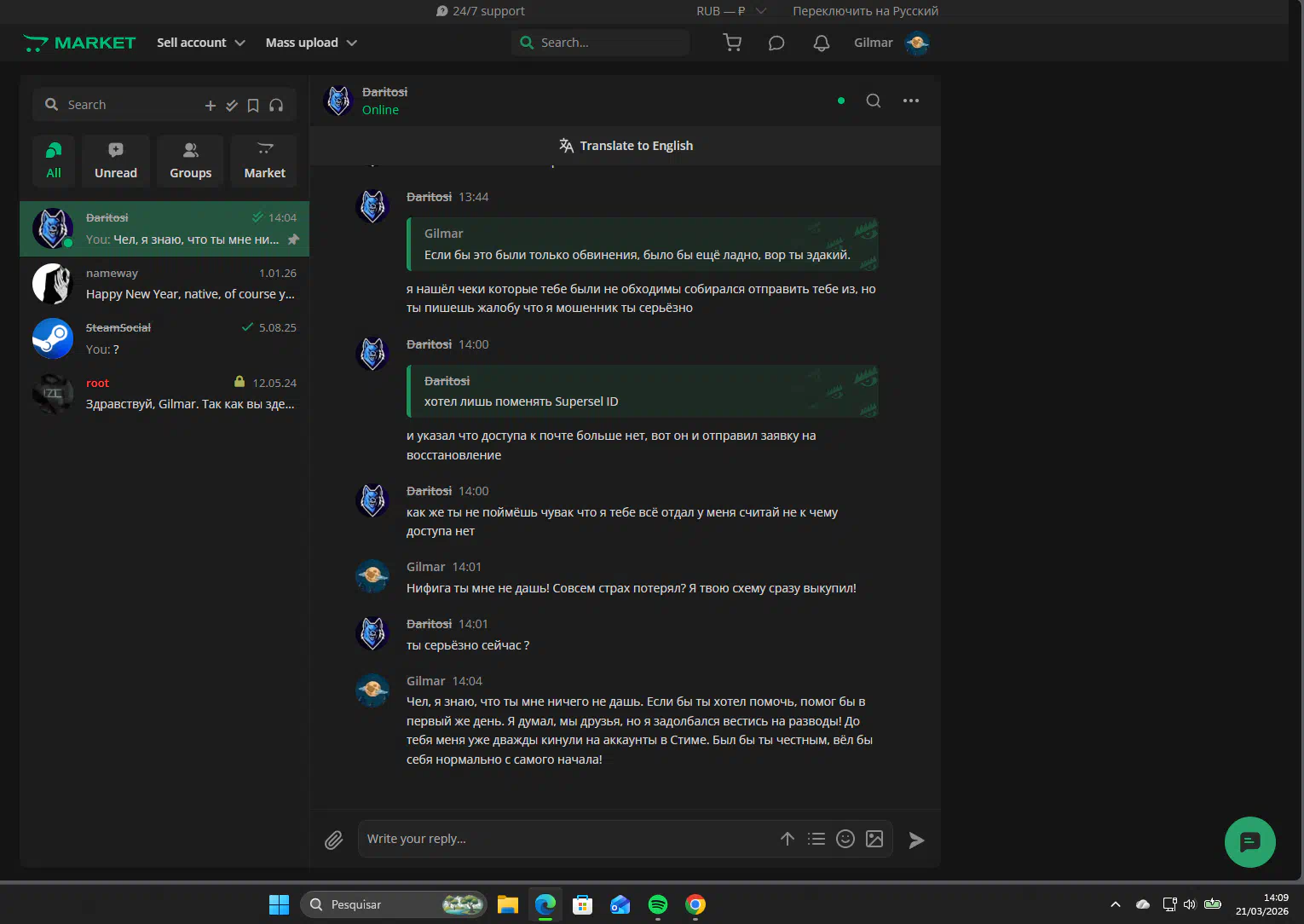Send the message with the arrow icon

tap(916, 840)
